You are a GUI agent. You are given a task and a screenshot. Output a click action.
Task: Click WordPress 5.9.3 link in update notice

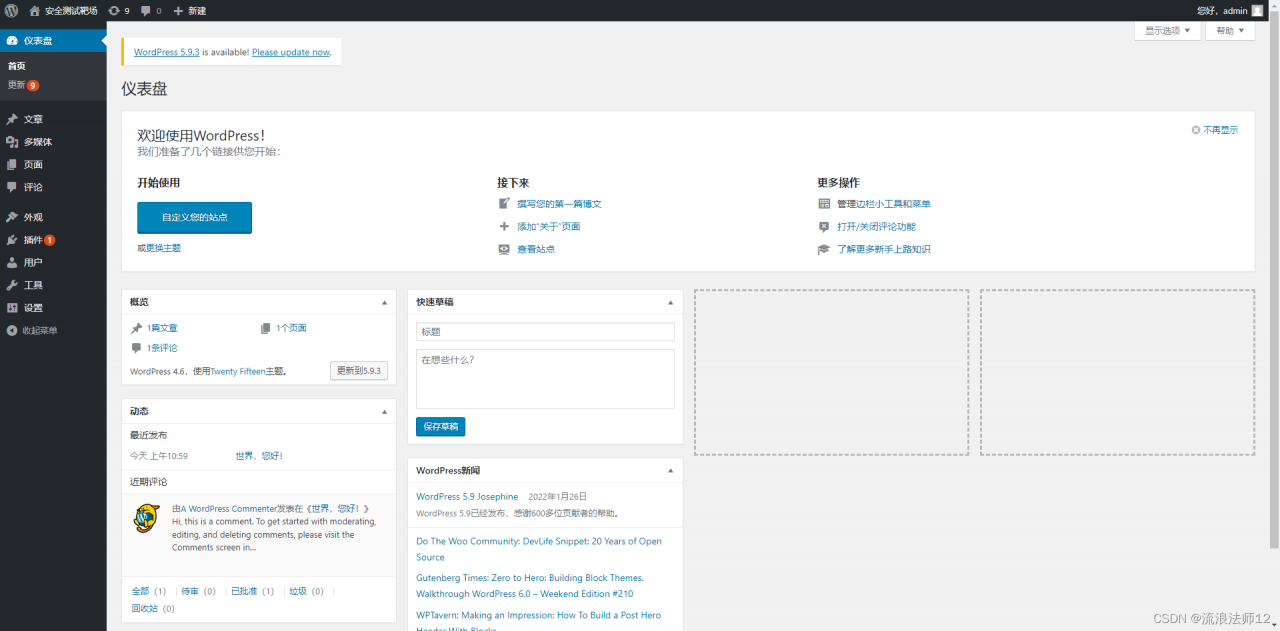(x=166, y=52)
